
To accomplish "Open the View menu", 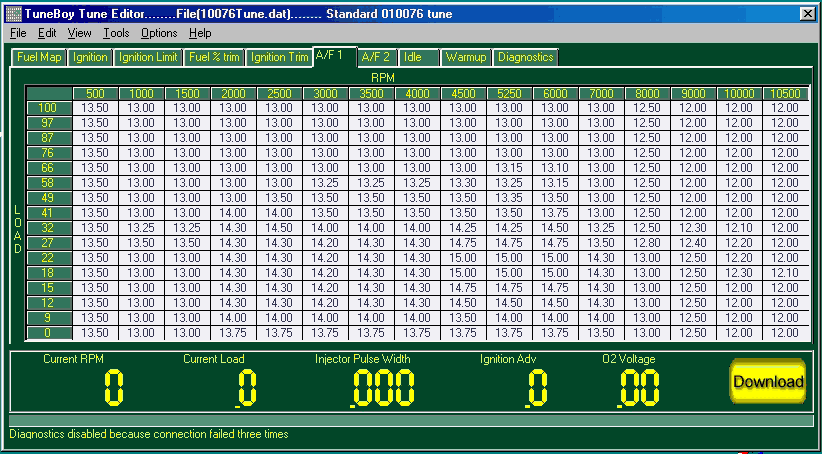I will (x=79, y=33).
